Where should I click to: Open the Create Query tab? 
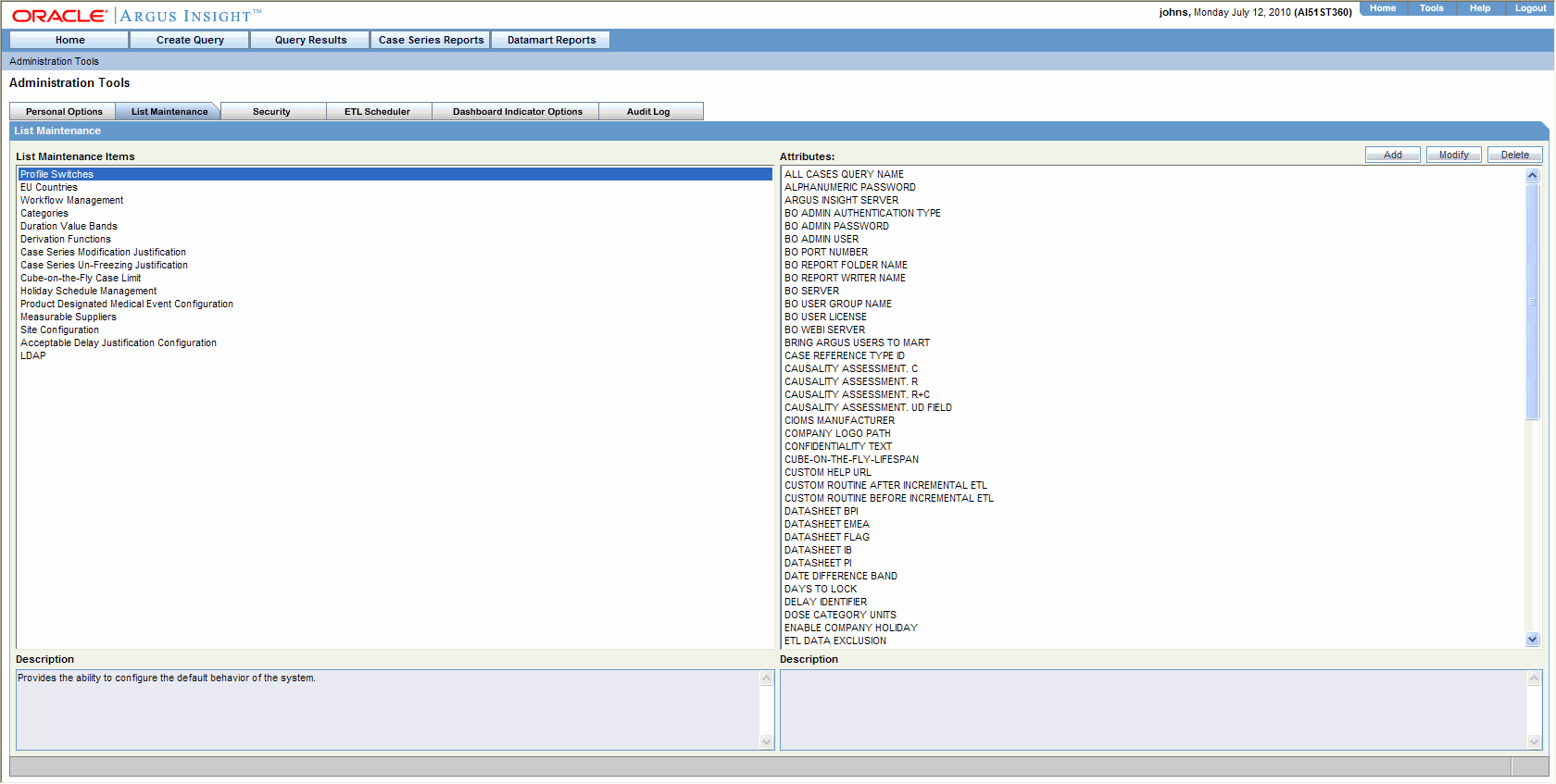190,40
